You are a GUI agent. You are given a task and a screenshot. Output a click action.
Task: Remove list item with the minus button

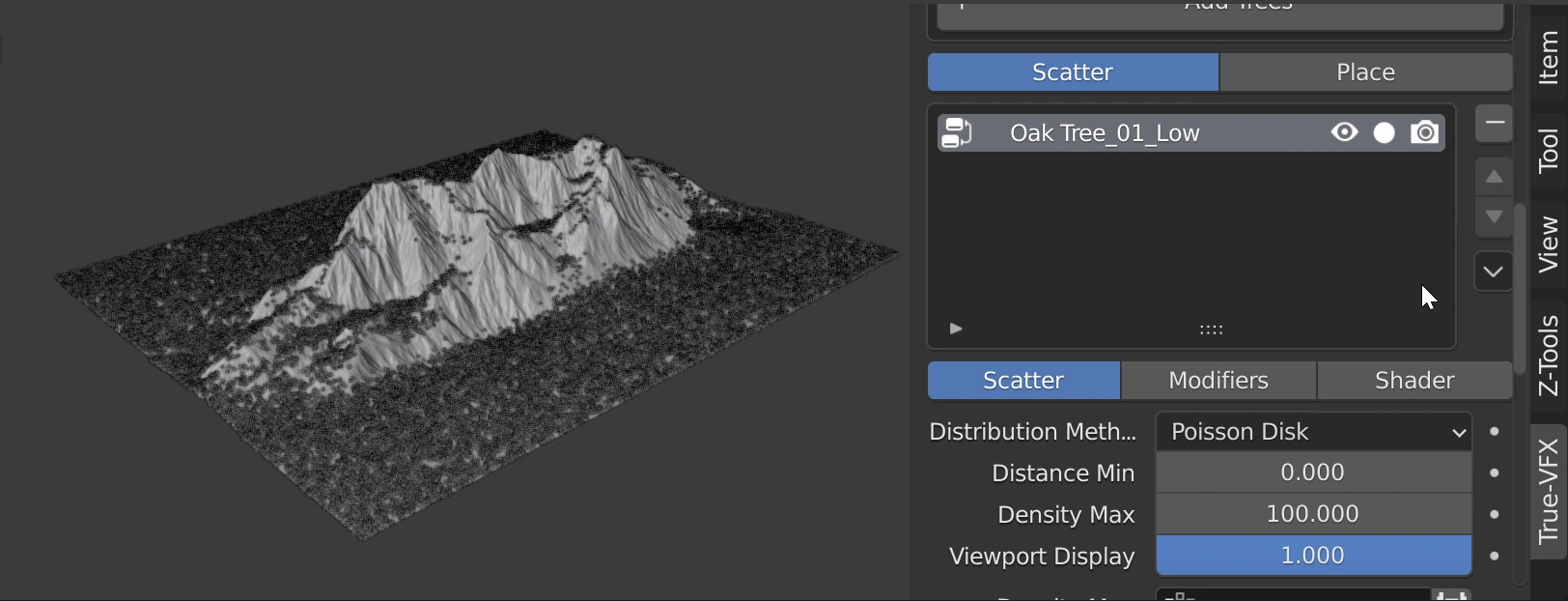point(1494,124)
